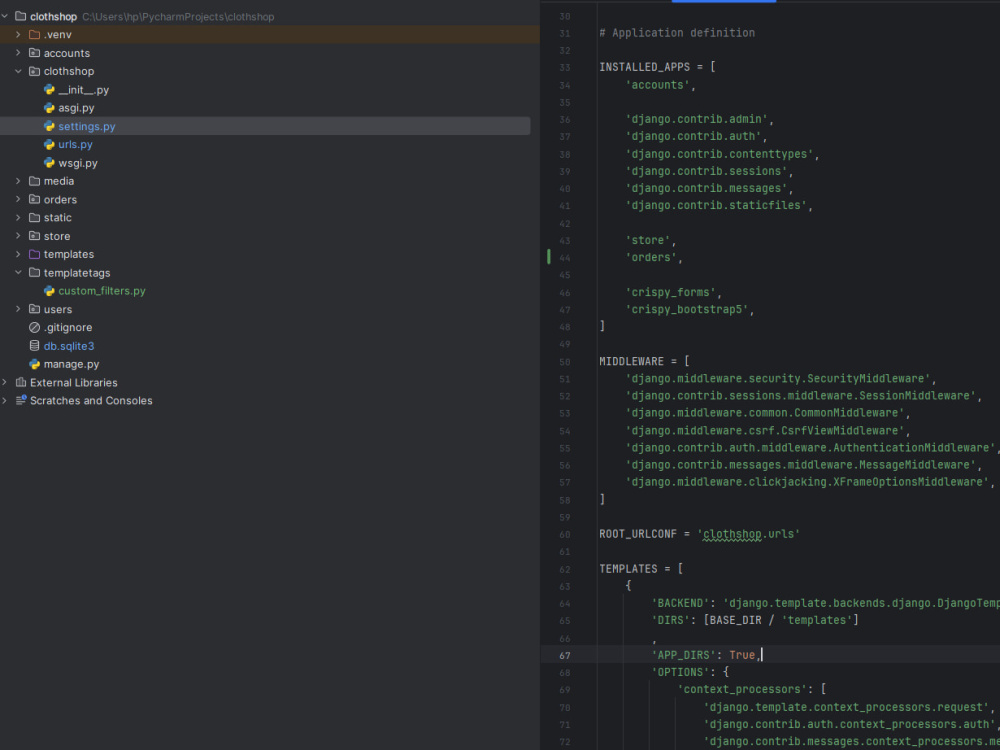The image size is (1000, 750).
Task: Collapse the templatetags folder chevron
Action: [x=18, y=273]
